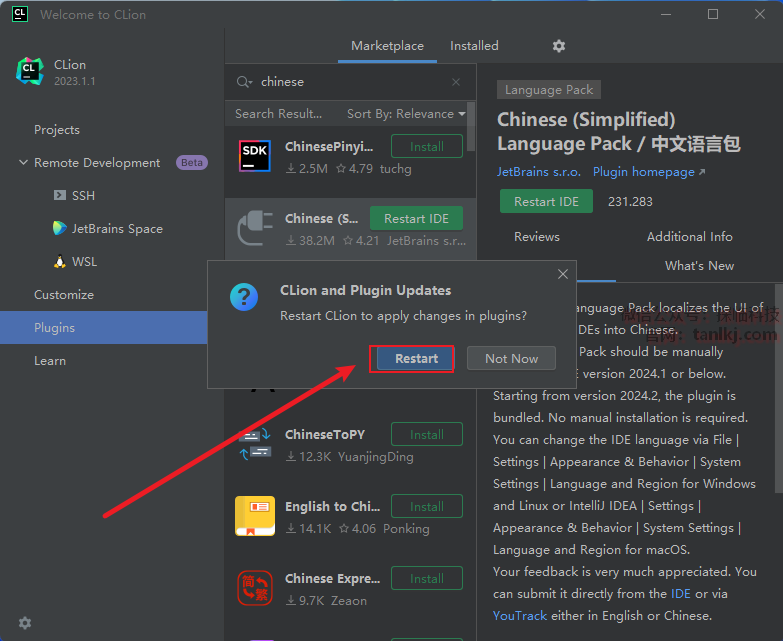Click the English to Chinese plugin icon

[x=254, y=517]
